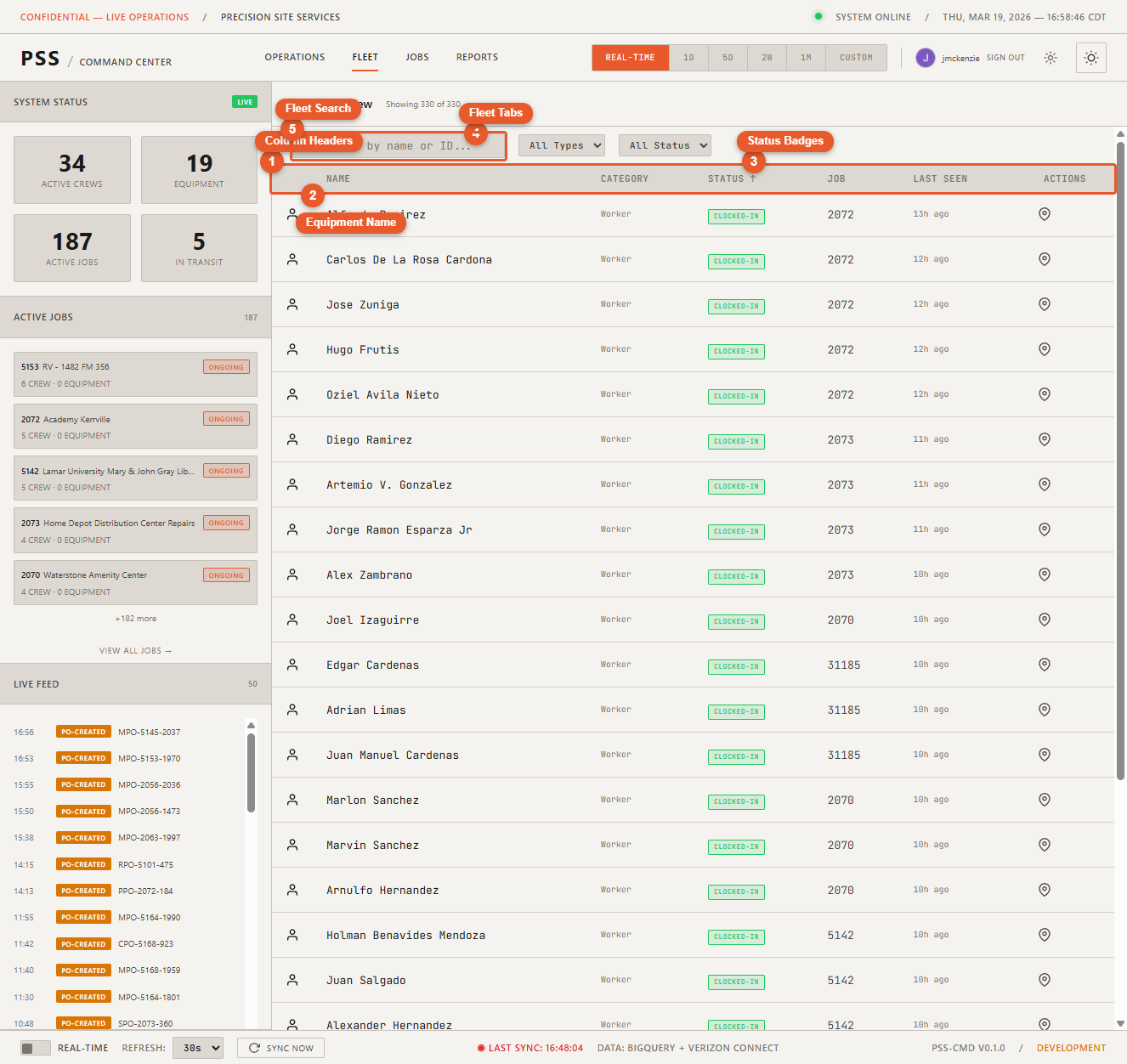Select the 2W time range

coord(767,57)
